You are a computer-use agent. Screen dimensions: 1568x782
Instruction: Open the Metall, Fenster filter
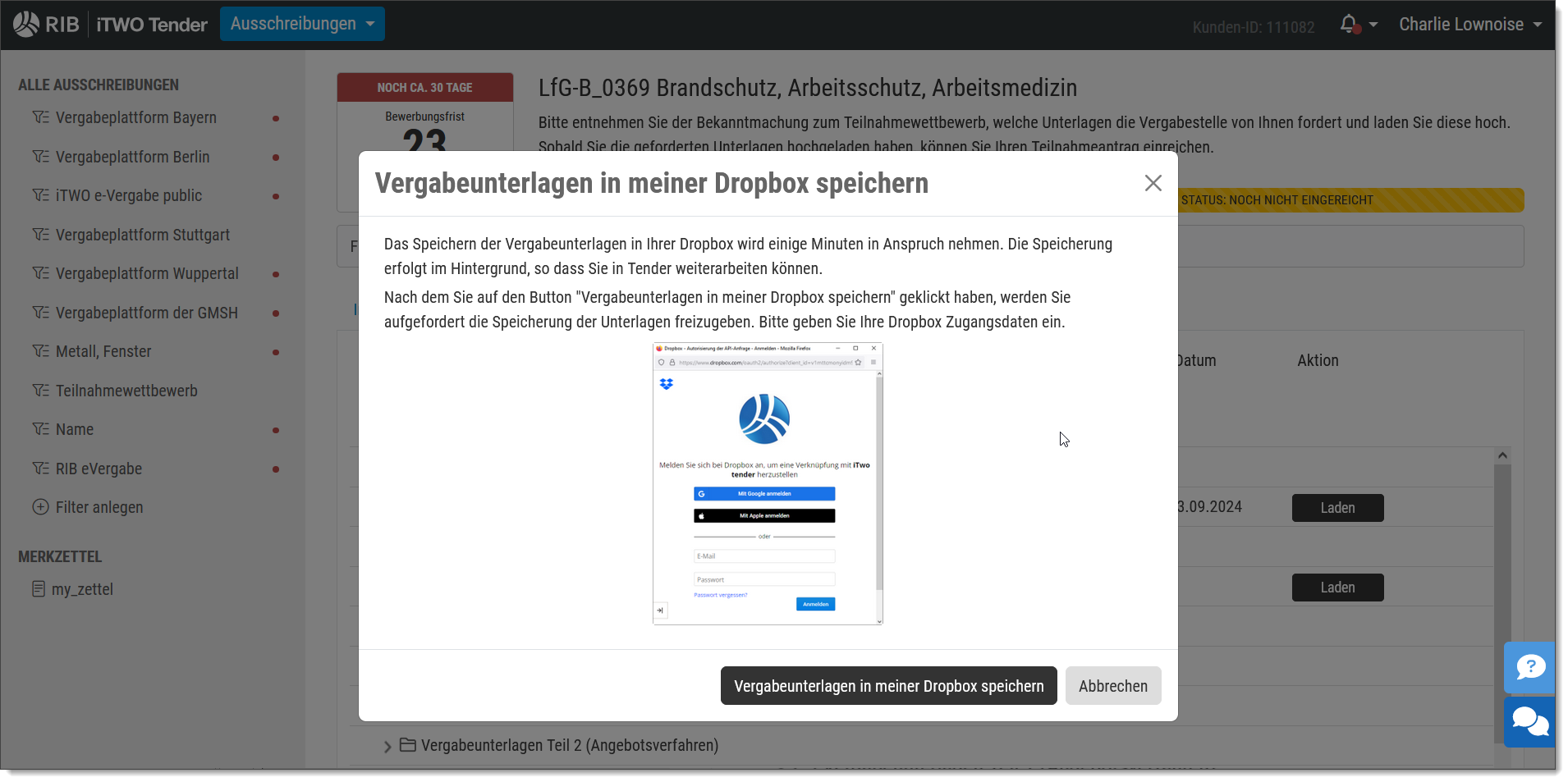click(103, 351)
